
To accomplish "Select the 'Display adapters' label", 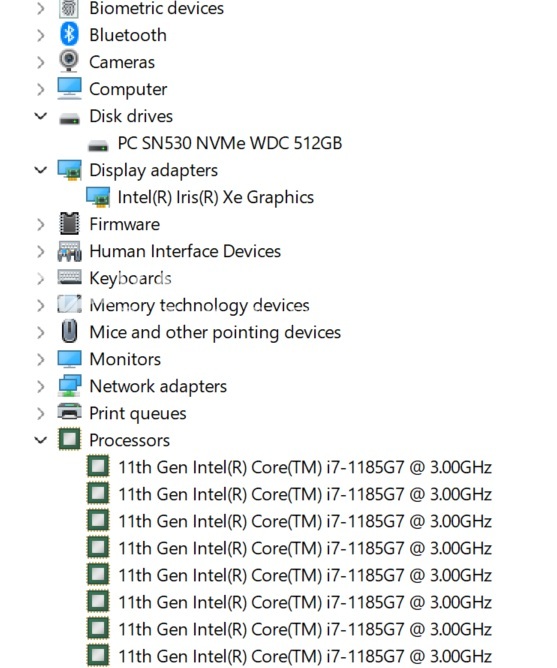I will tap(153, 170).
